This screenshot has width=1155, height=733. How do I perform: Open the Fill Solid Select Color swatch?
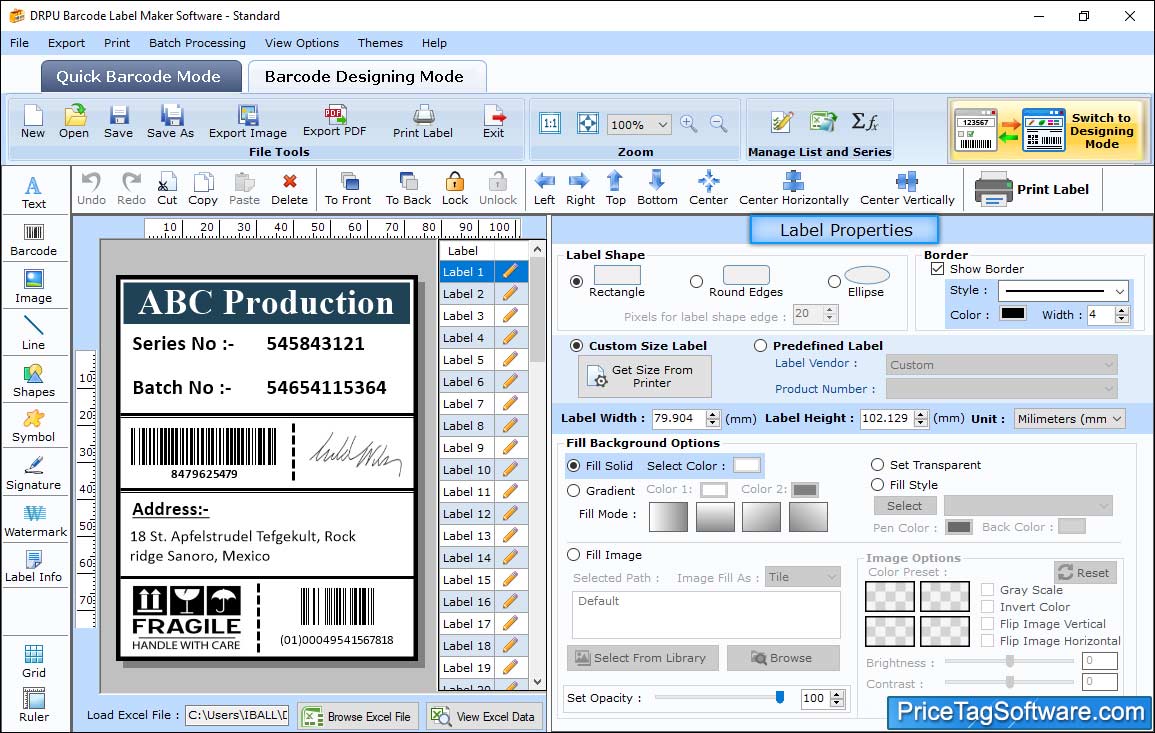[746, 466]
